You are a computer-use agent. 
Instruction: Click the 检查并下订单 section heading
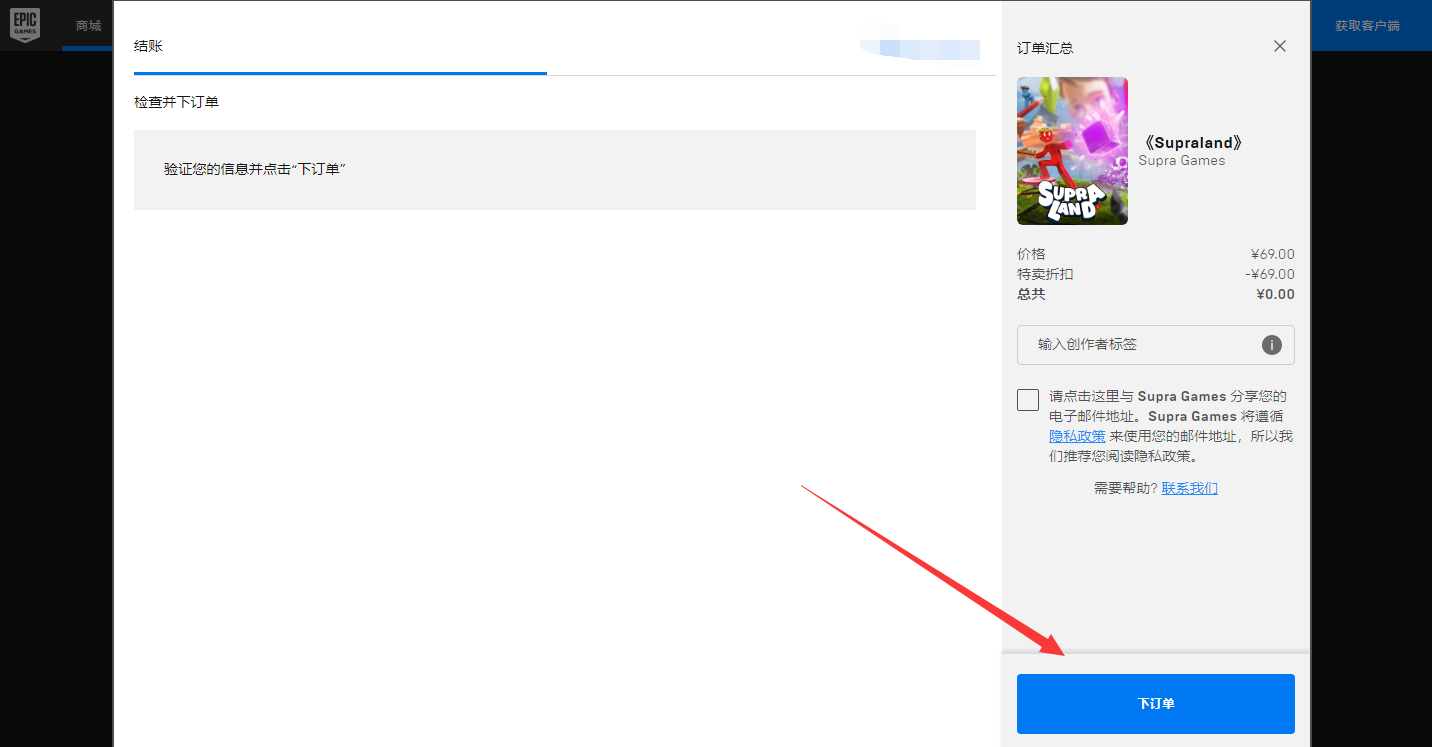[176, 102]
